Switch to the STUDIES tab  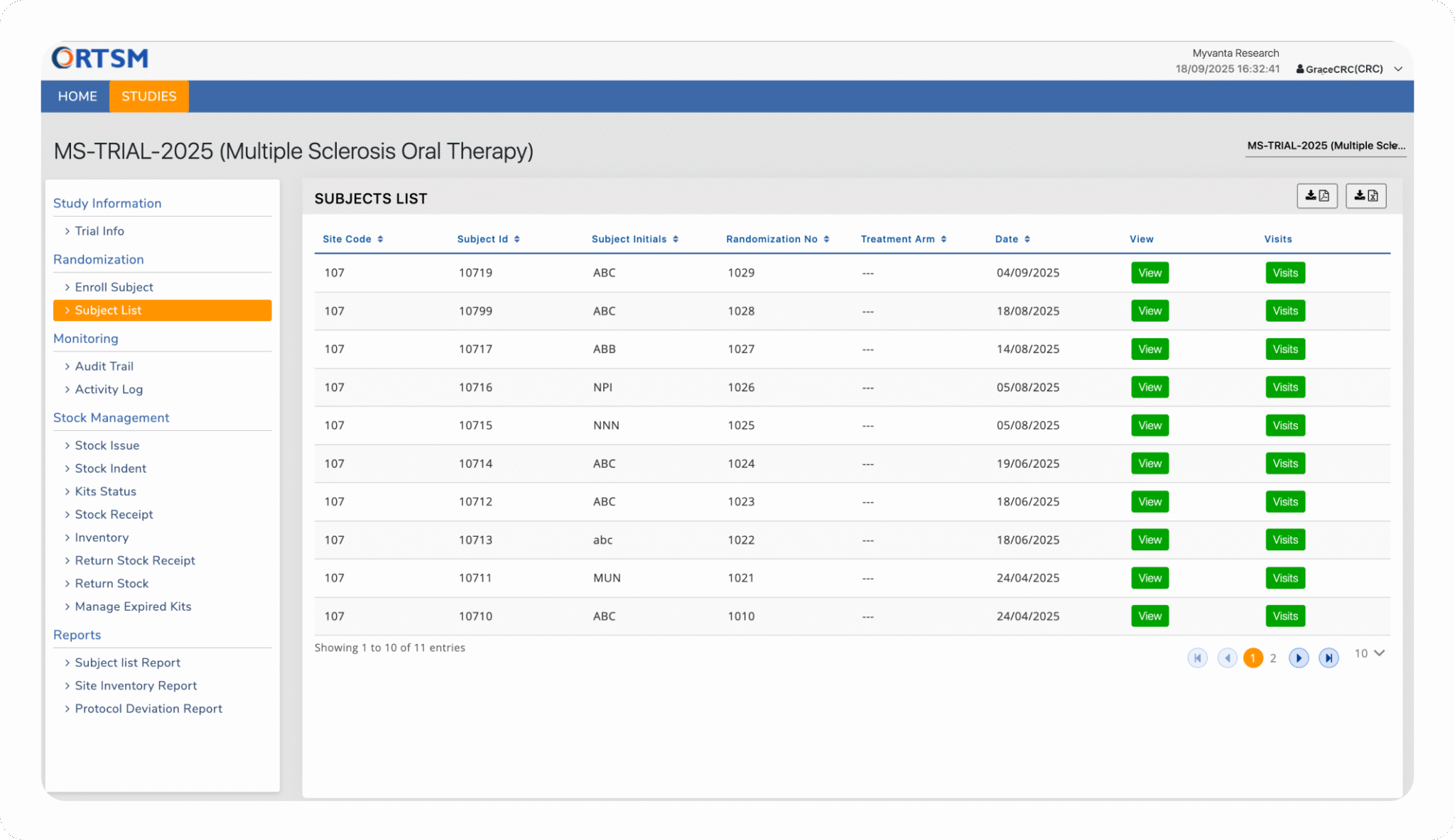coord(148,96)
